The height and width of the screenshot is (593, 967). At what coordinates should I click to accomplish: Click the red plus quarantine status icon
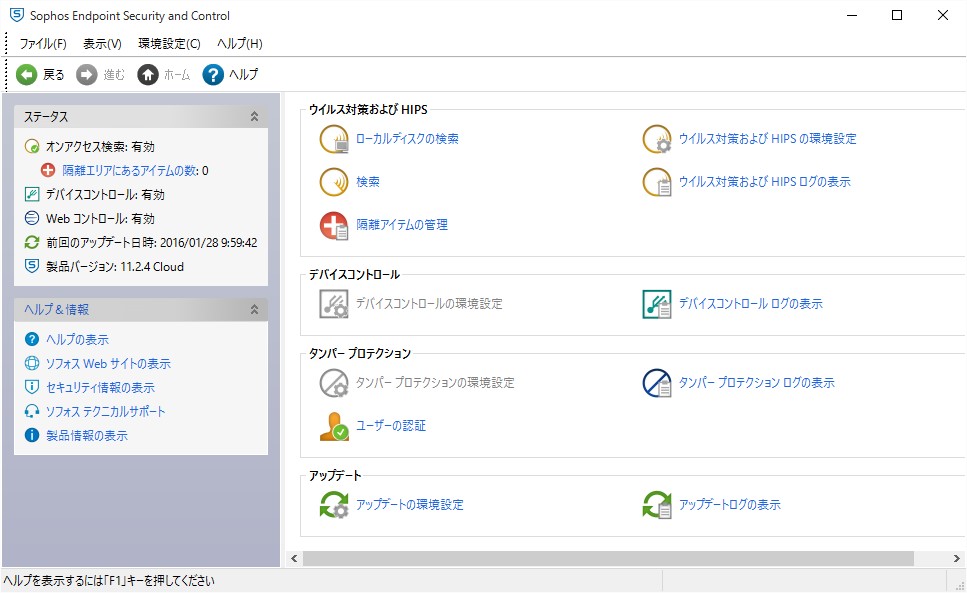48,170
